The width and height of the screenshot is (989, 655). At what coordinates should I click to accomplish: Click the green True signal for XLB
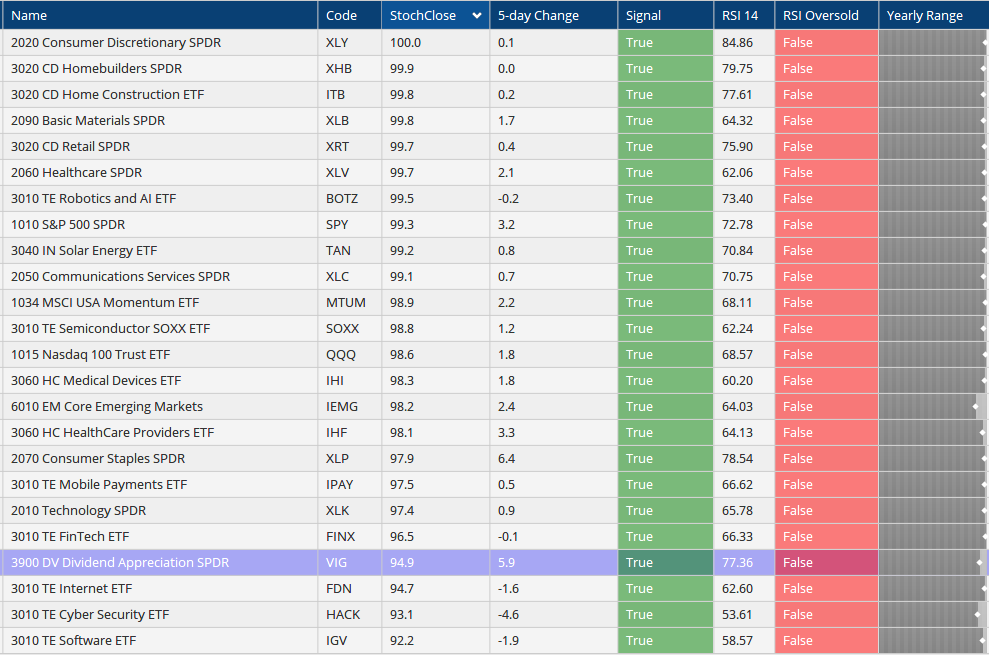665,120
